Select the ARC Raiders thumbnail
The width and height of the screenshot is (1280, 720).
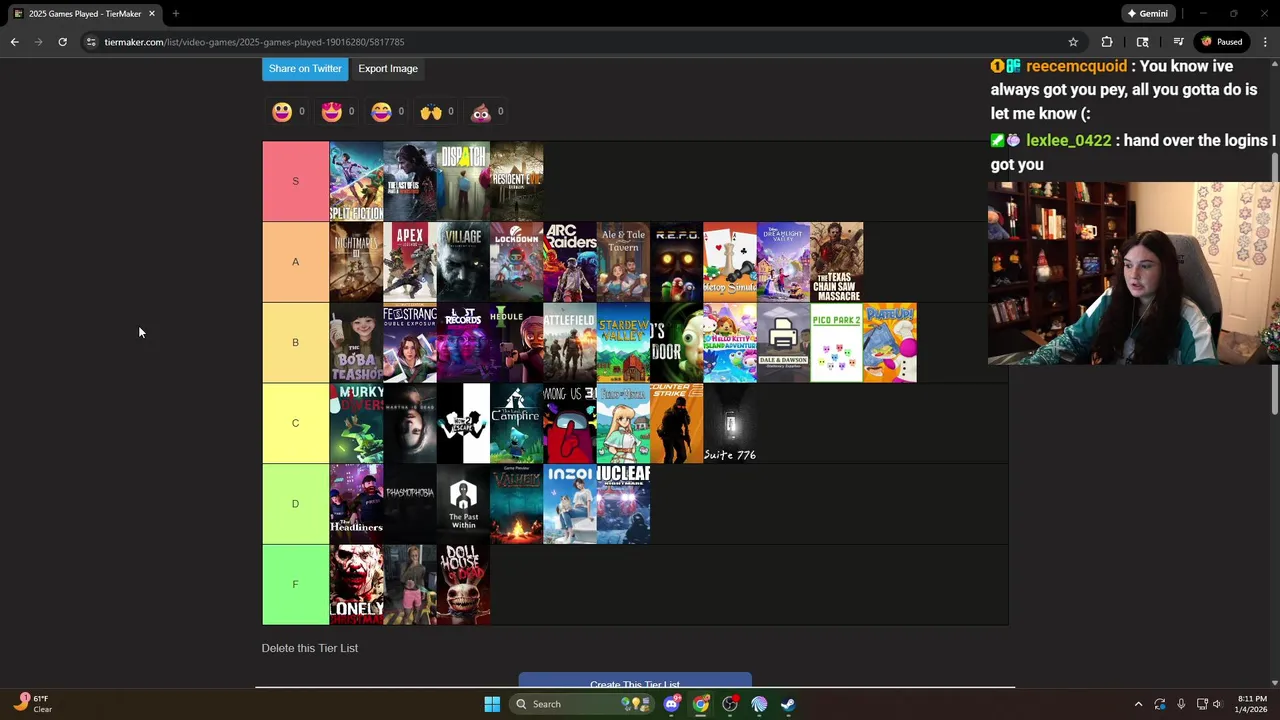(570, 262)
